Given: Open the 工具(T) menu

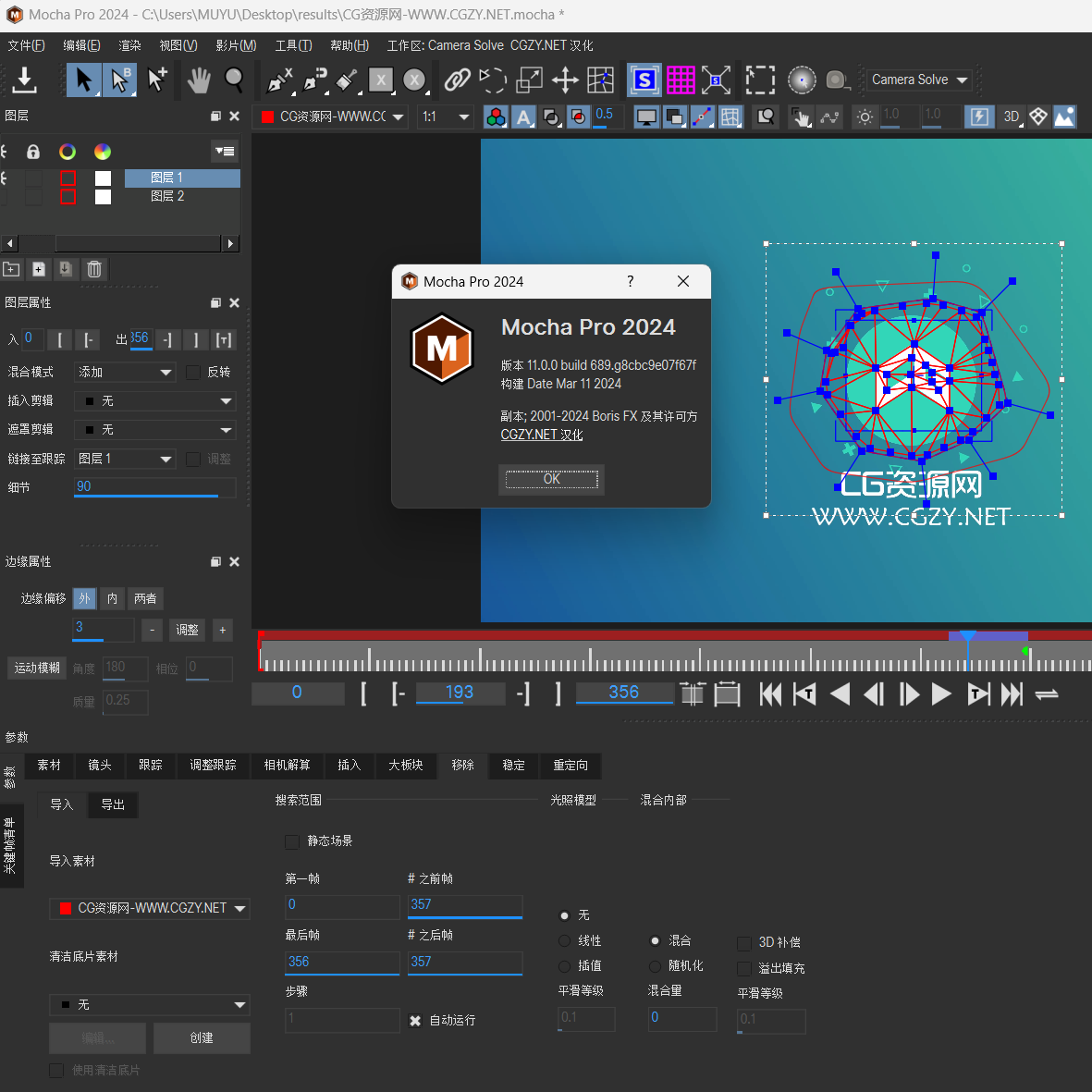Looking at the screenshot, I should [293, 45].
